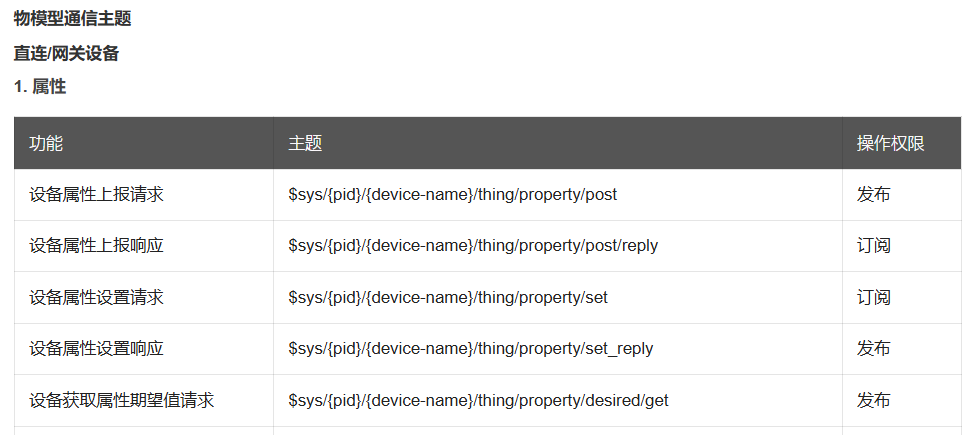
Task: Select the 设备属性上报请求 cell
Action: tap(96, 194)
